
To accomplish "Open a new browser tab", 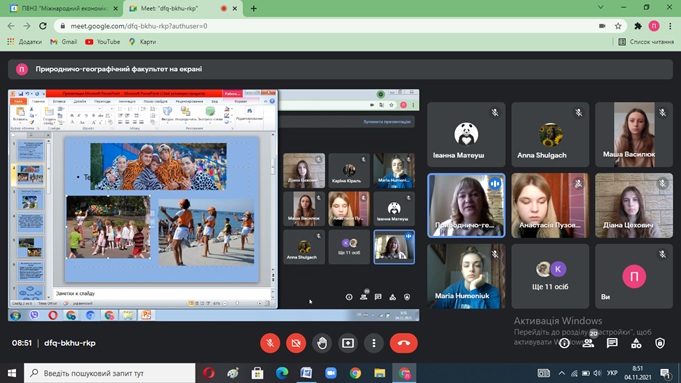I will (x=253, y=8).
